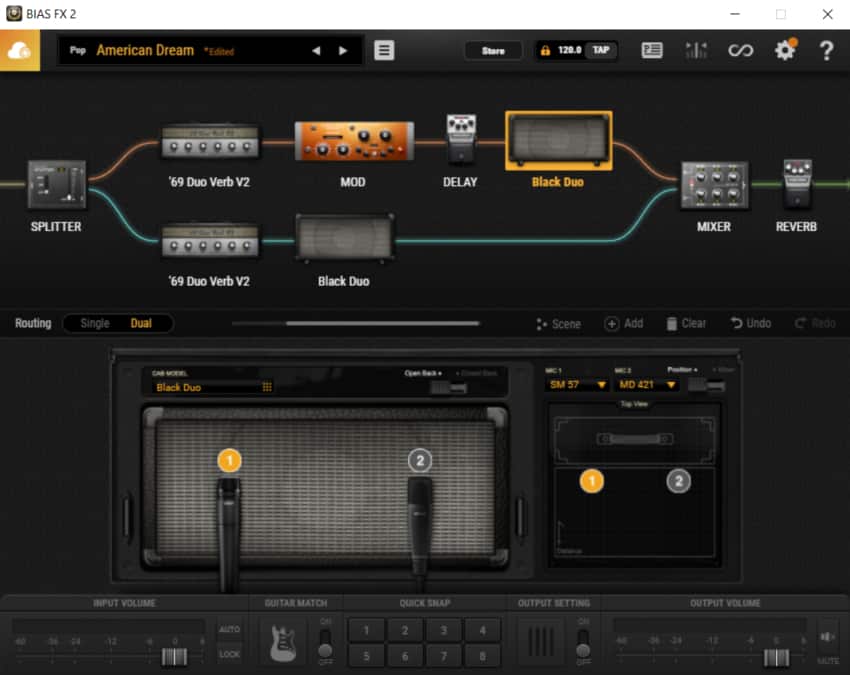Toggle Output Setting on/off switch
The width and height of the screenshot is (850, 675).
[582, 642]
